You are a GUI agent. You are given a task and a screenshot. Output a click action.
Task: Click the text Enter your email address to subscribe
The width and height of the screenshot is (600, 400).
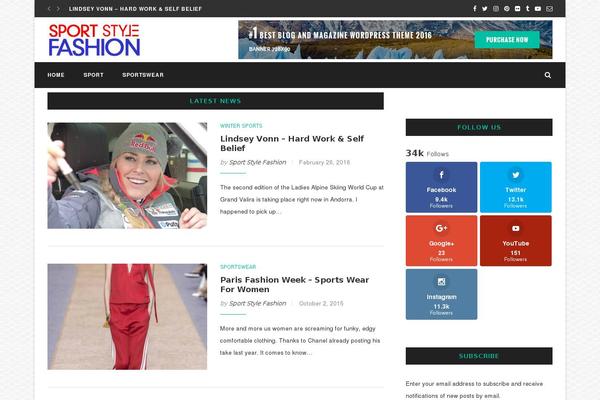pos(474,390)
